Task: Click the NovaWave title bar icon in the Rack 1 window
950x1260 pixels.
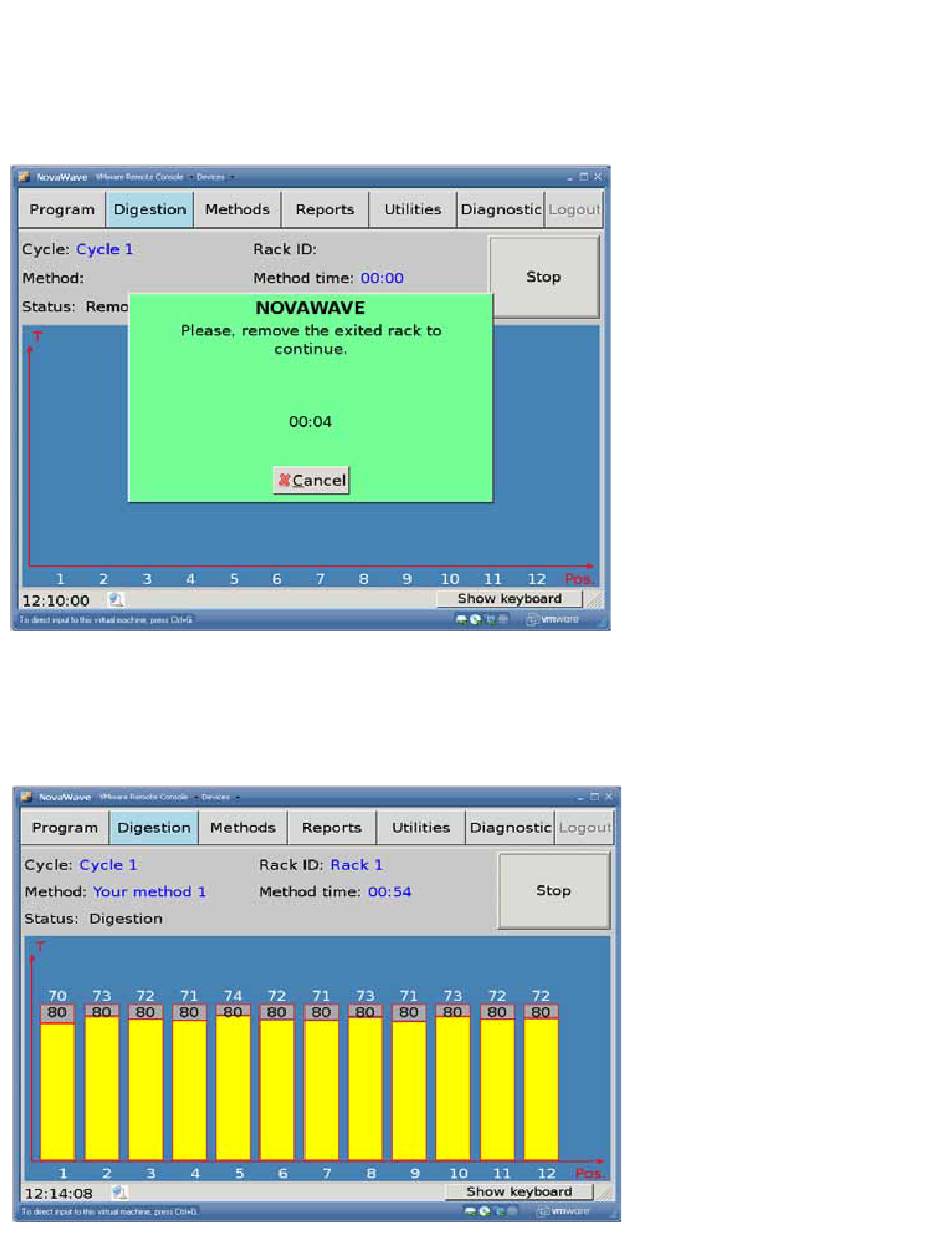Action: (x=25, y=797)
